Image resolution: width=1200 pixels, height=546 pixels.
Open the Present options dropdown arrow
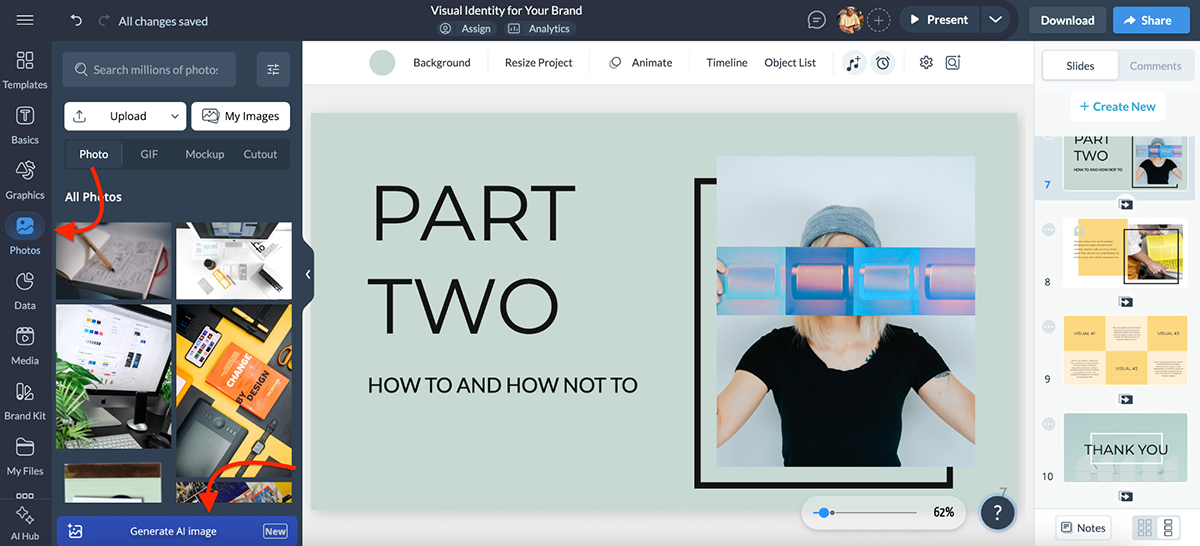(x=994, y=20)
